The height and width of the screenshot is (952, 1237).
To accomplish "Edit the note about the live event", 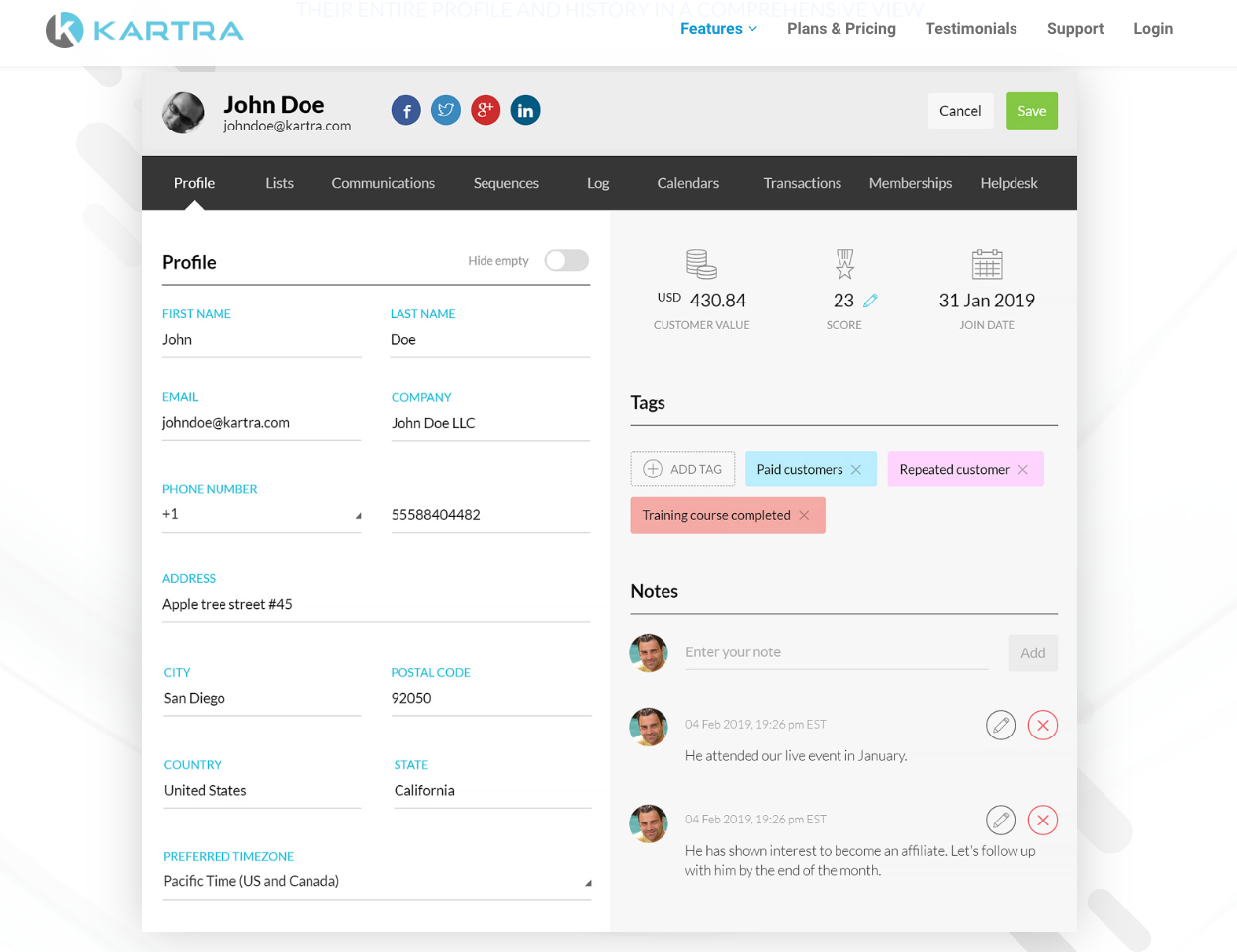I will (x=1001, y=725).
